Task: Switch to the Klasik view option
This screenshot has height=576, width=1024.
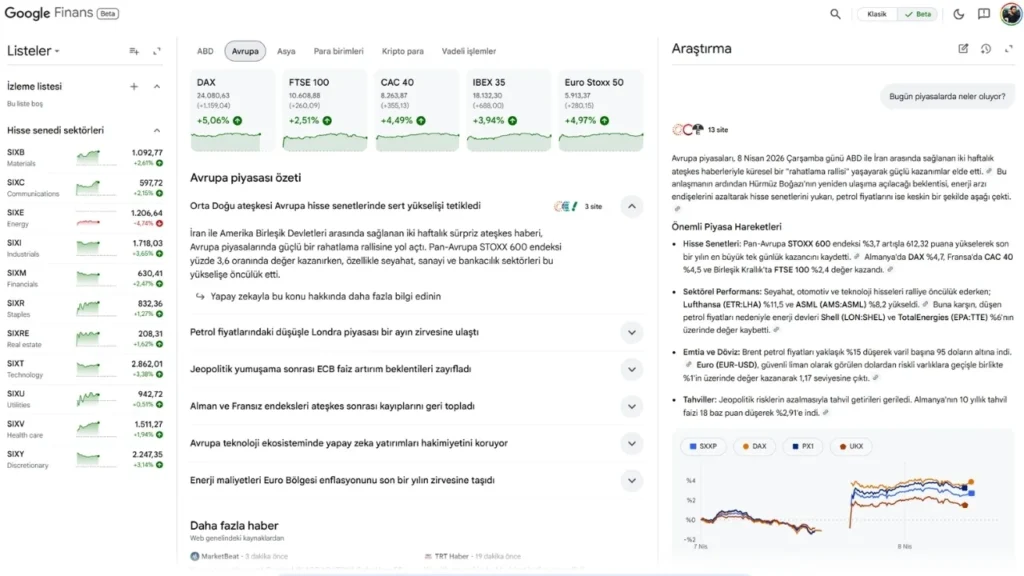Action: click(x=877, y=14)
